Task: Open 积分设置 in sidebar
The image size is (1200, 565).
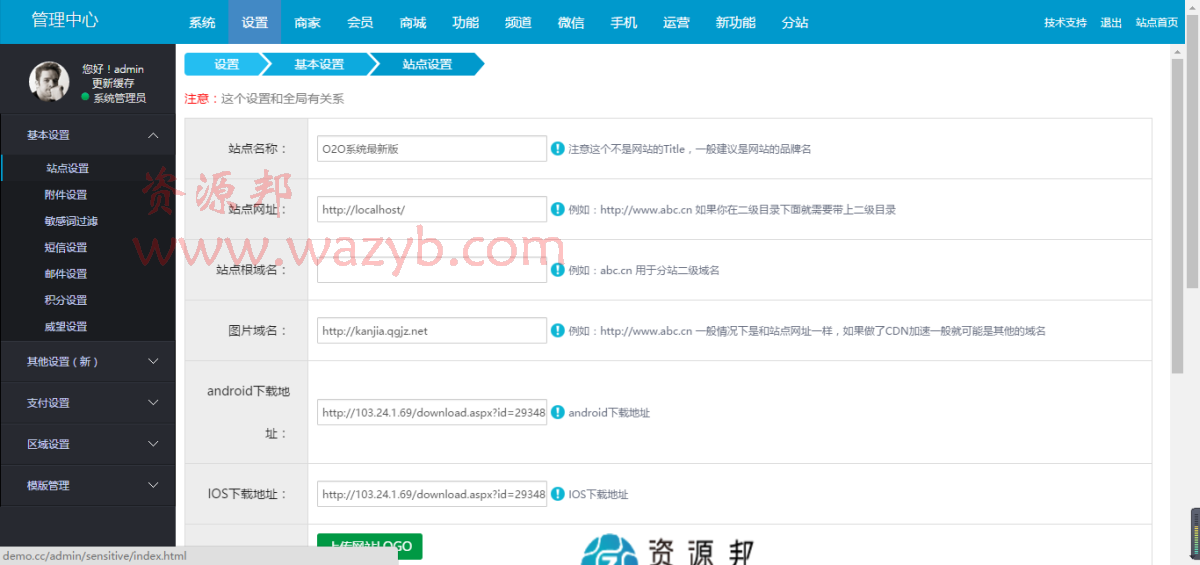Action: 66,300
